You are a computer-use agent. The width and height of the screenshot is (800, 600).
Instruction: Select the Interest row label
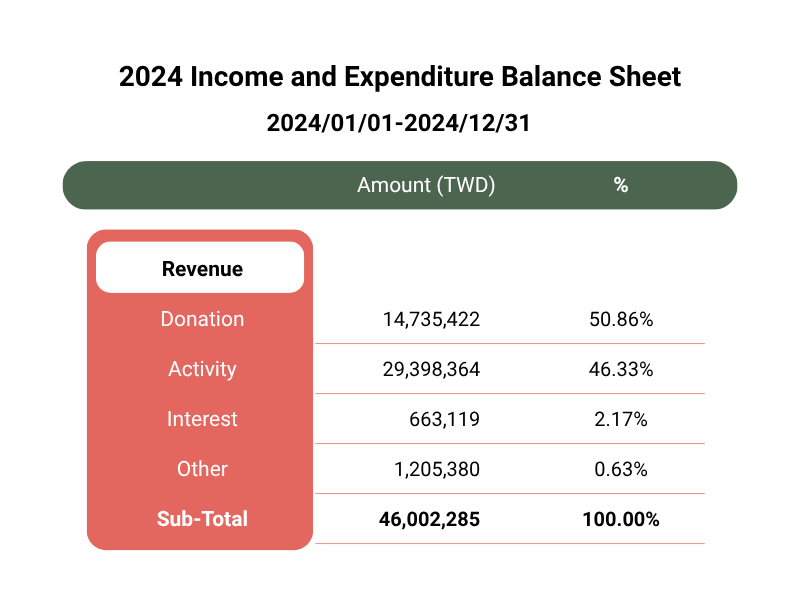tap(202, 419)
